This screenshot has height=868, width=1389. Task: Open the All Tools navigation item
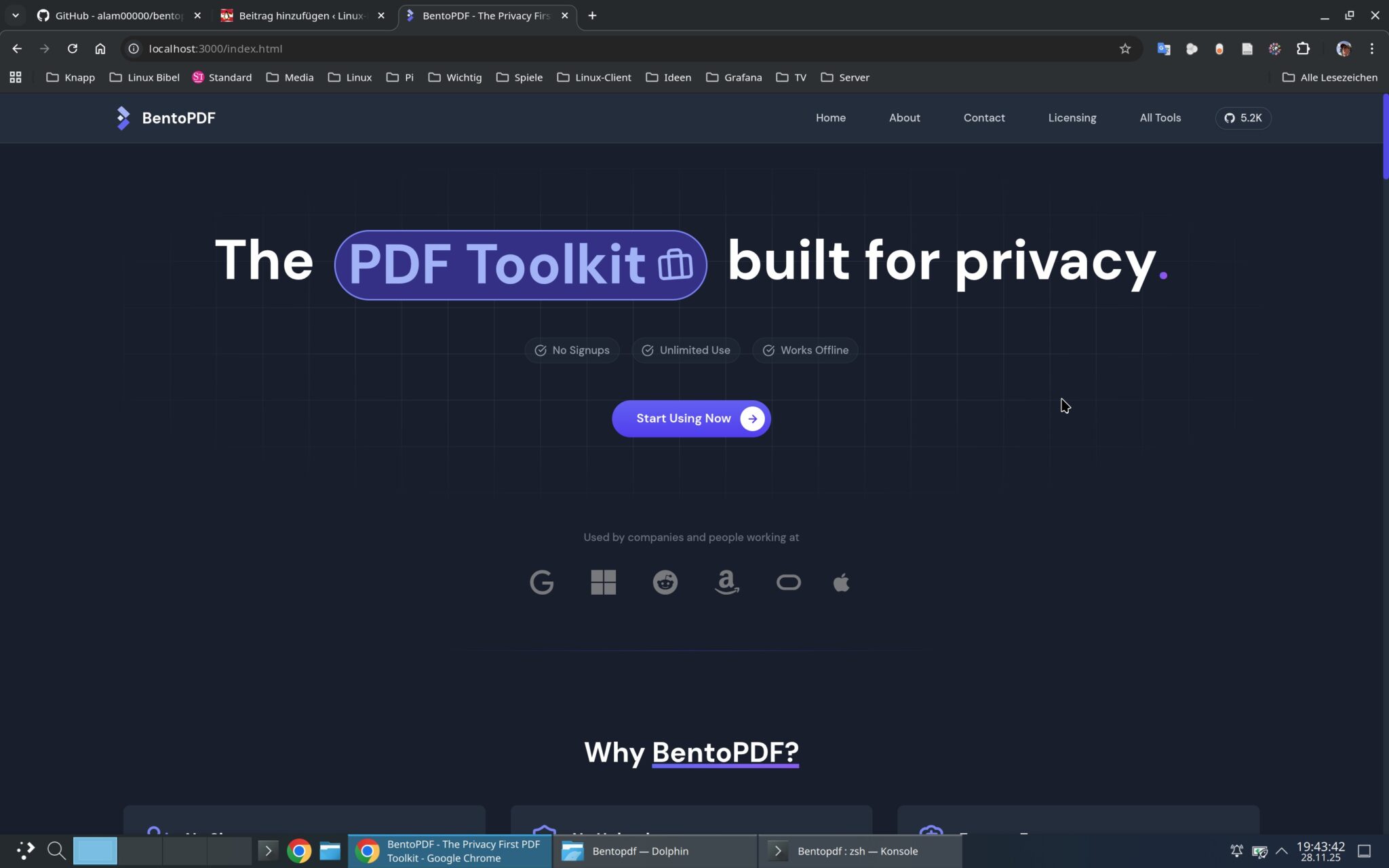[1160, 117]
